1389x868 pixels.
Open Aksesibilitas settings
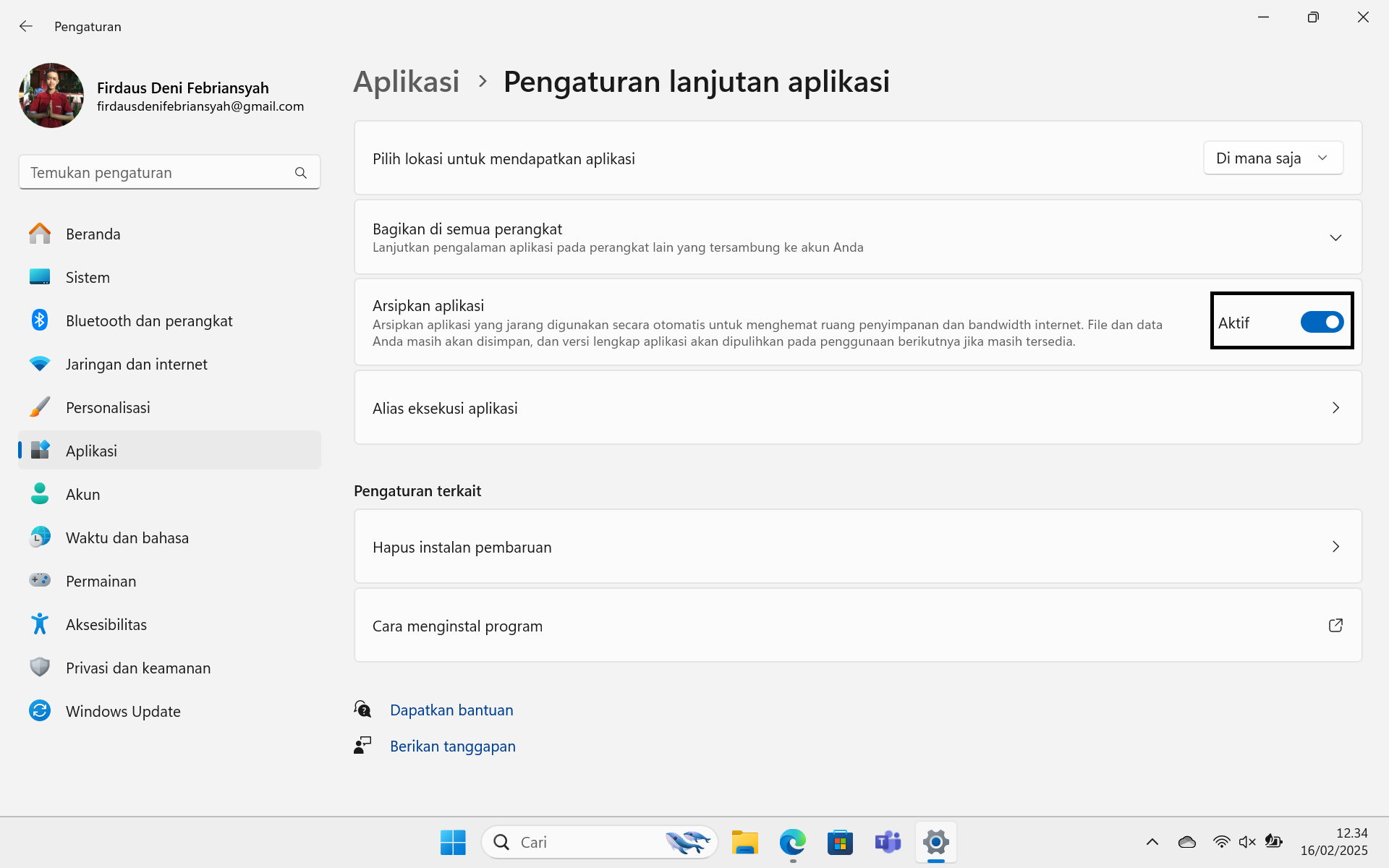coord(106,624)
